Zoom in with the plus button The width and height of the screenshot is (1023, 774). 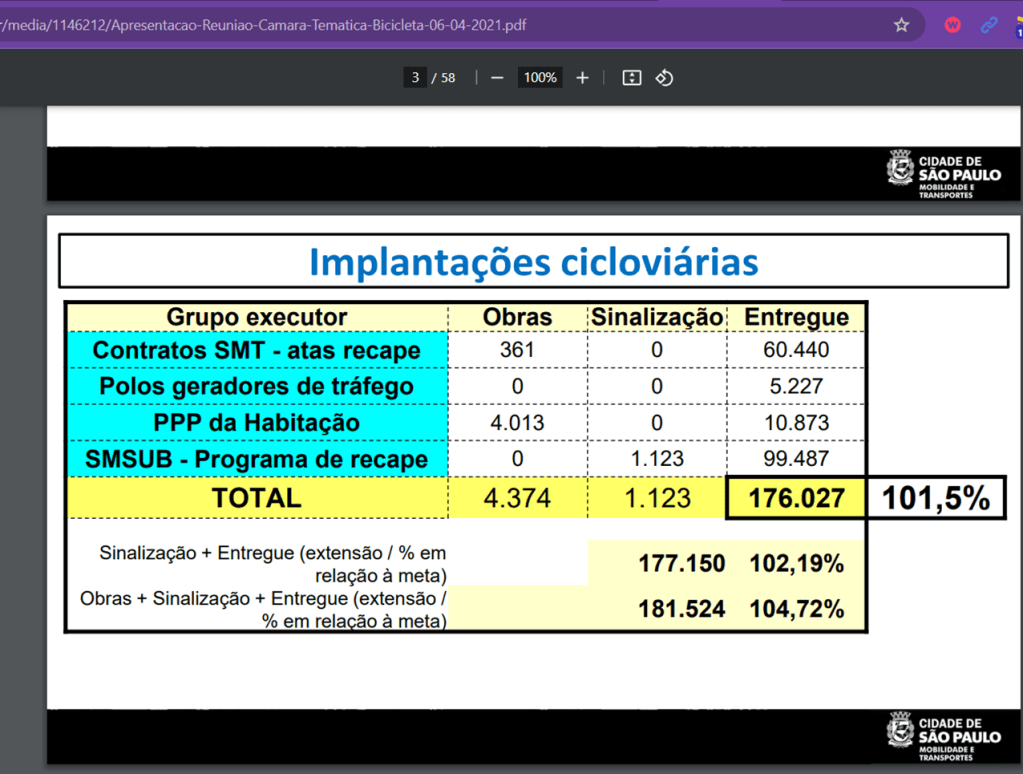click(x=583, y=78)
